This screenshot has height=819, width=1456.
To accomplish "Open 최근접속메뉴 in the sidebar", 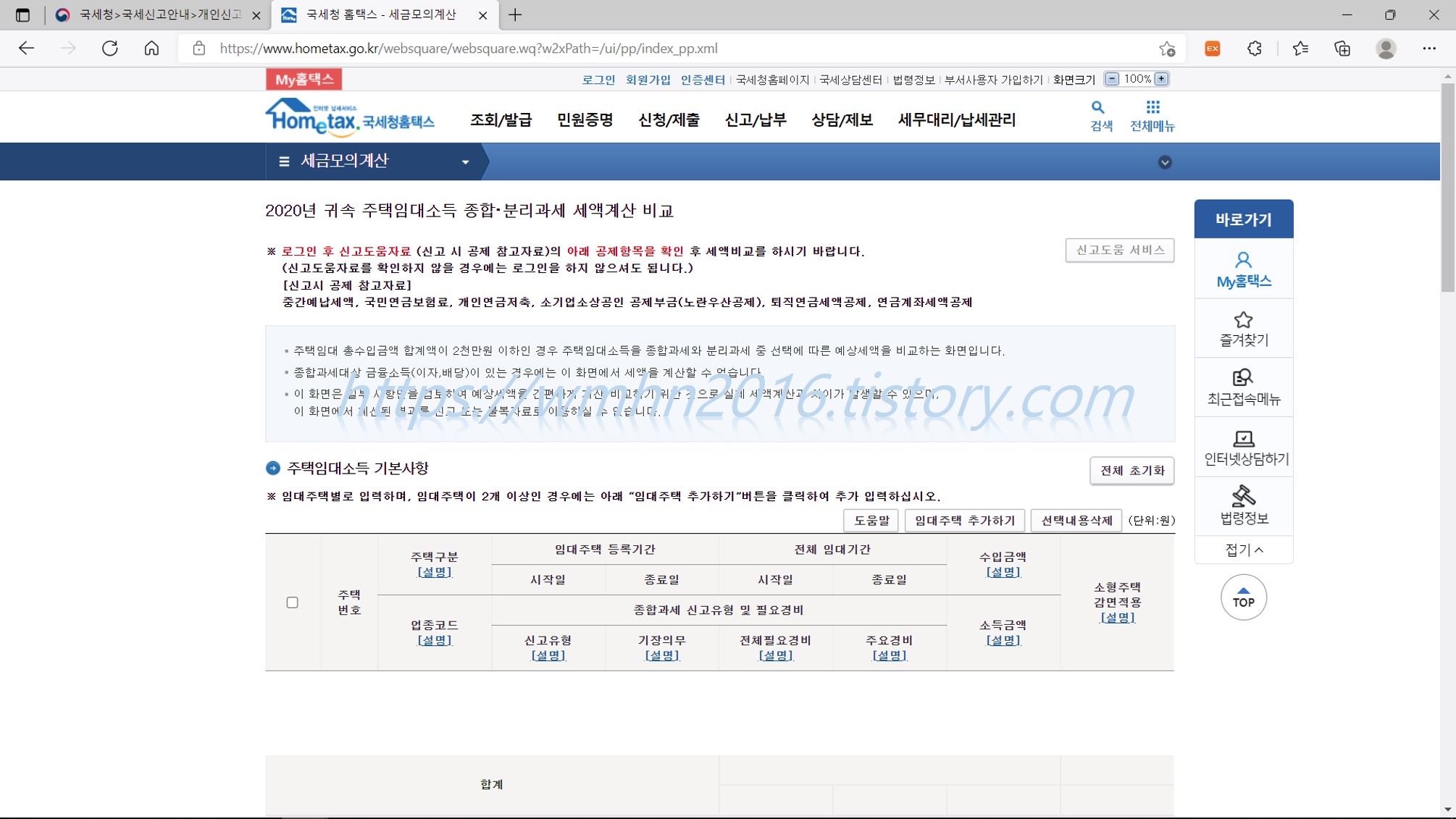I will point(1243,388).
